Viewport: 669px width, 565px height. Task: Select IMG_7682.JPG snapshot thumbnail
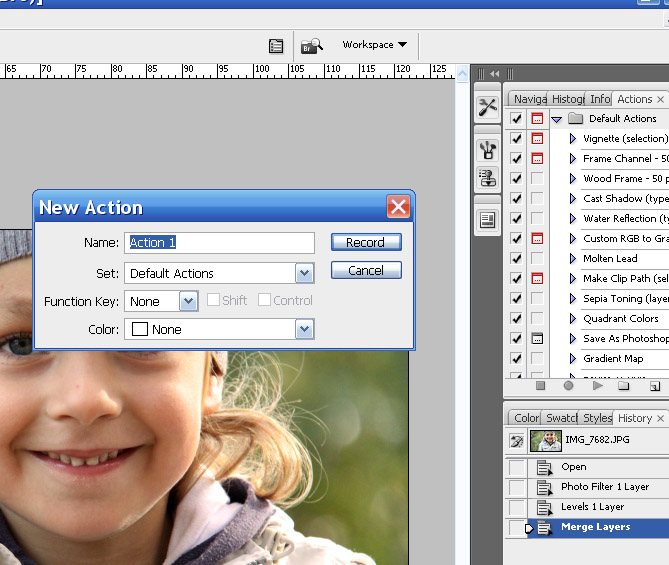[545, 440]
